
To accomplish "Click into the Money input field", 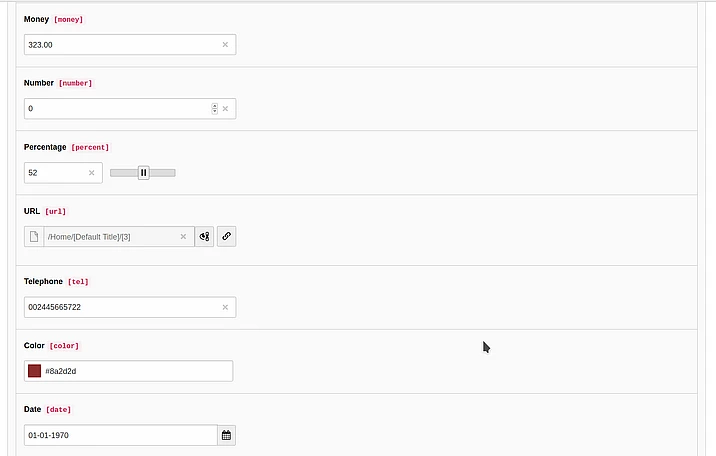I will pos(120,45).
